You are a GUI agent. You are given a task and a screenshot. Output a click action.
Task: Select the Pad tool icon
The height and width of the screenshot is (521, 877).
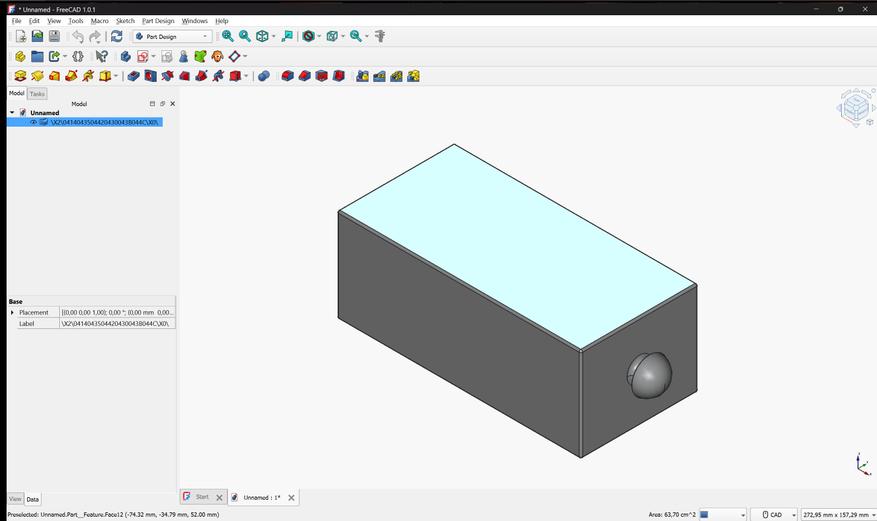pos(20,76)
